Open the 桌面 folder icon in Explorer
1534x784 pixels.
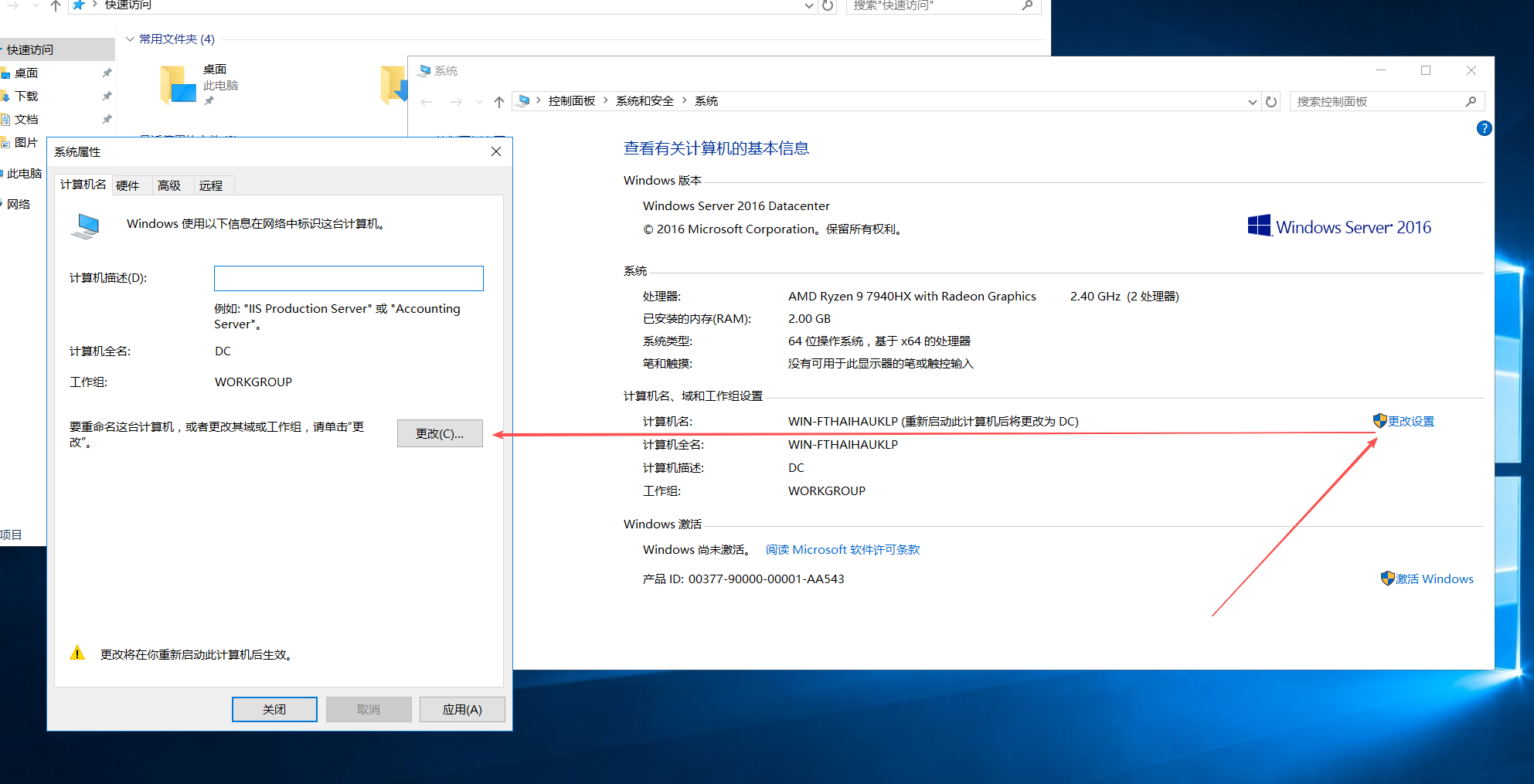178,84
